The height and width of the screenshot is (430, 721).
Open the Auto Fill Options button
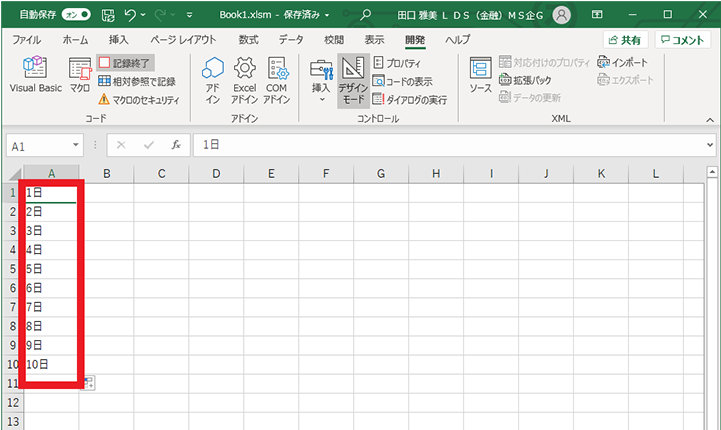pos(89,382)
